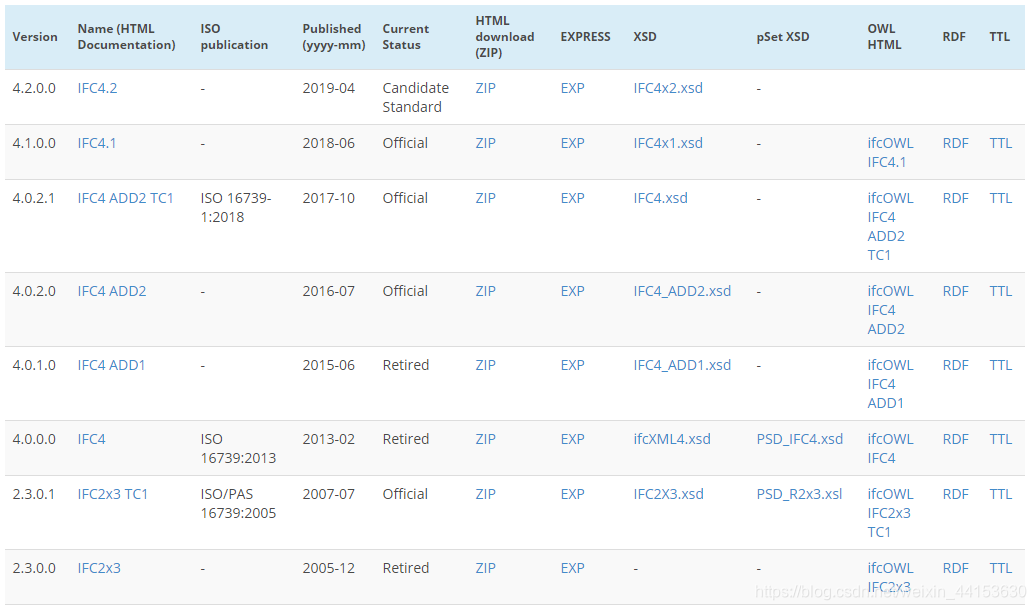Open the RDF link for version 2.3.0.1
The image size is (1036, 610).
955,494
